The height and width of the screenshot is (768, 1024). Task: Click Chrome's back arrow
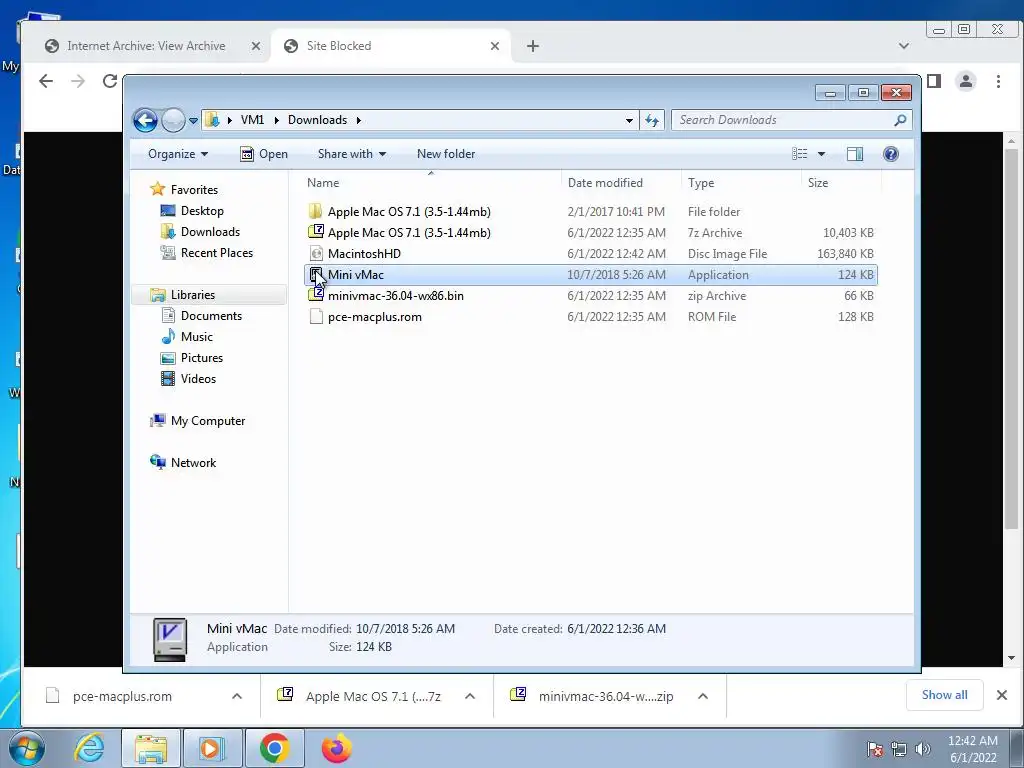(x=46, y=81)
